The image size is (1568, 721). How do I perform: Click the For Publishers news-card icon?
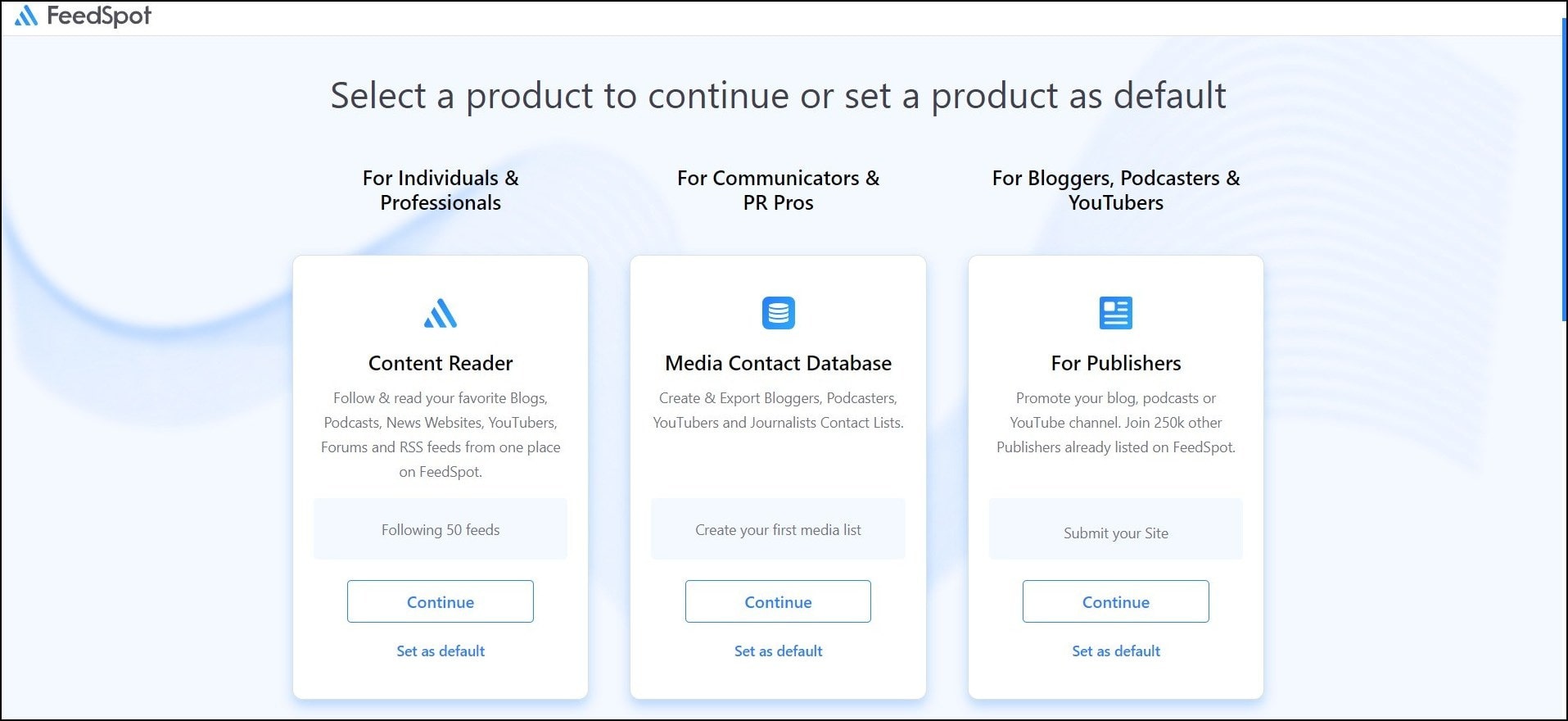tap(1115, 312)
